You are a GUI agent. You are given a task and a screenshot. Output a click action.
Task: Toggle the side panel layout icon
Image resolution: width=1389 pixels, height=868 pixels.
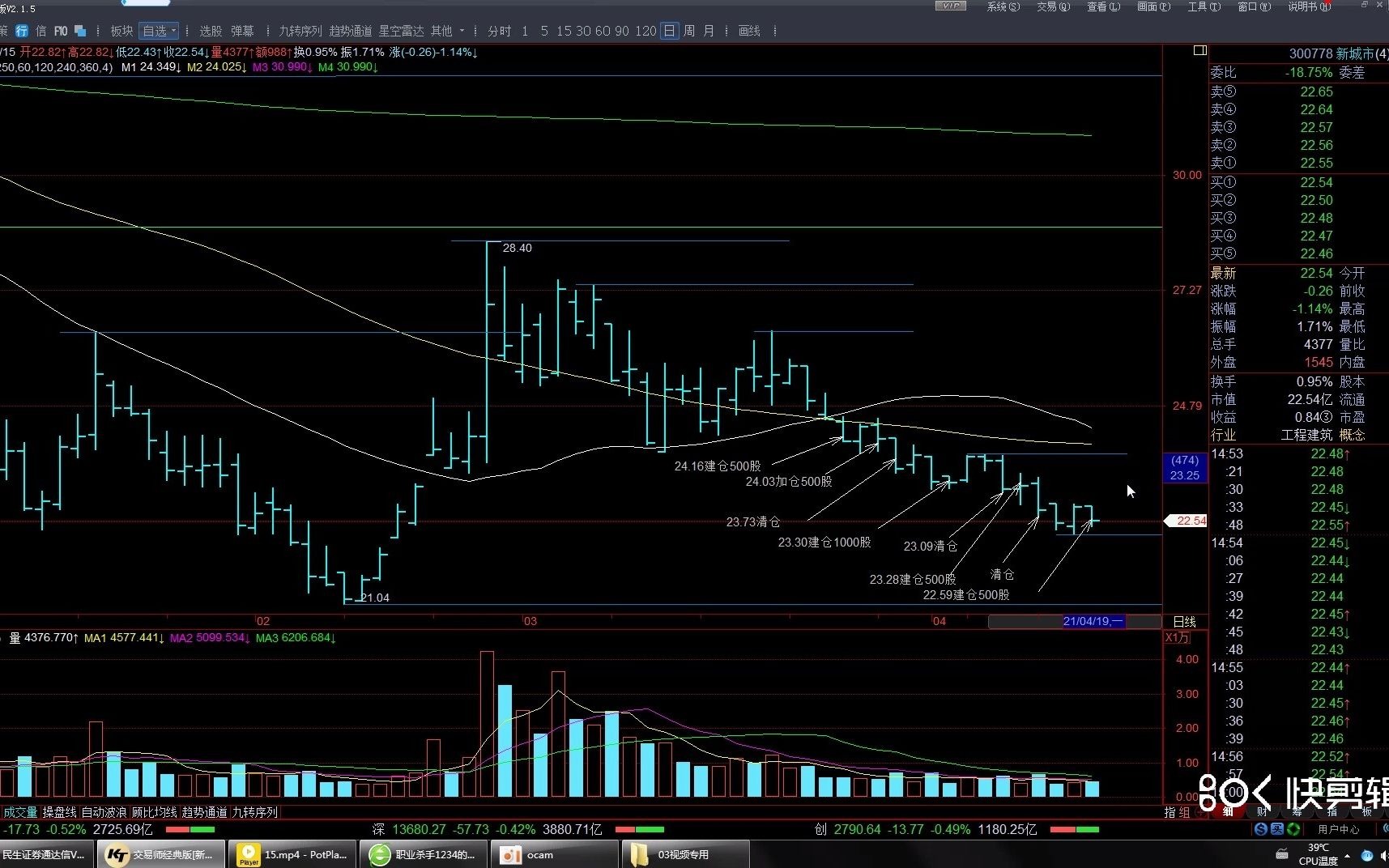pyautogui.click(x=1200, y=50)
